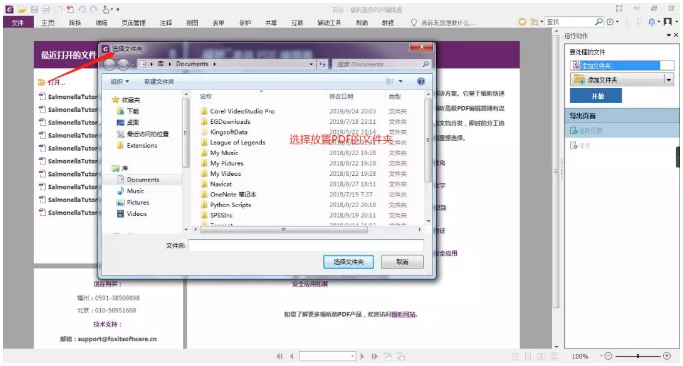The height and width of the screenshot is (366, 683).
Task: Click the 文件夹 name input field
Action: 306,245
